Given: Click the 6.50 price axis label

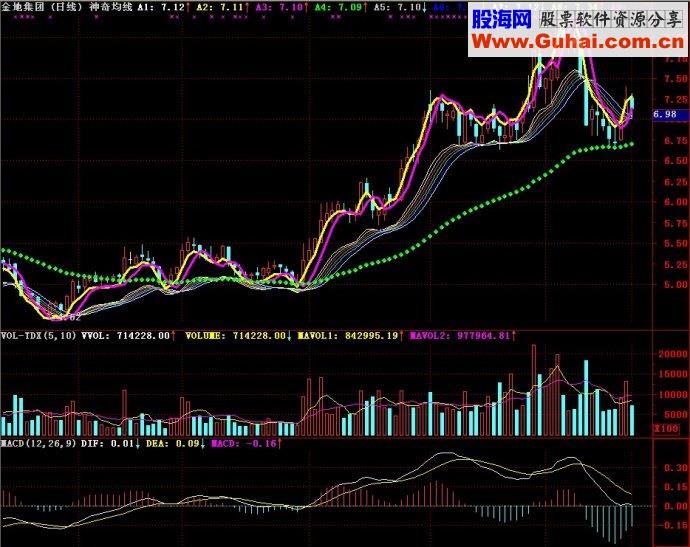Looking at the screenshot, I should 675,161.
